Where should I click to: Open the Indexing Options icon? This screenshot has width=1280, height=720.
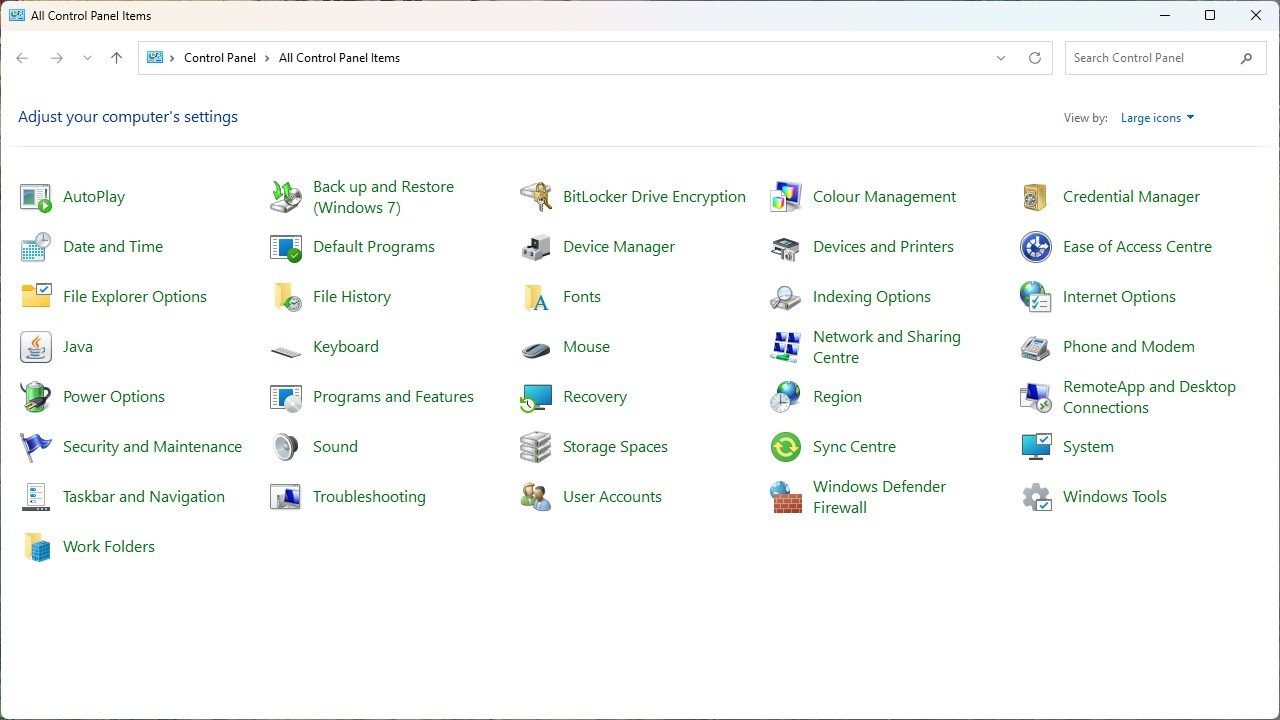(786, 297)
